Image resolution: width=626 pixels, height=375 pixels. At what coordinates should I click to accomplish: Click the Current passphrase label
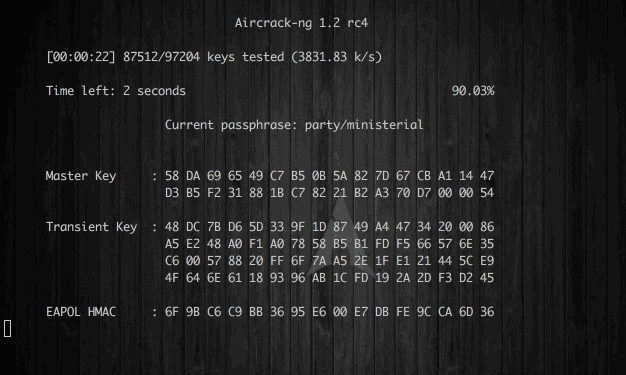(231, 125)
